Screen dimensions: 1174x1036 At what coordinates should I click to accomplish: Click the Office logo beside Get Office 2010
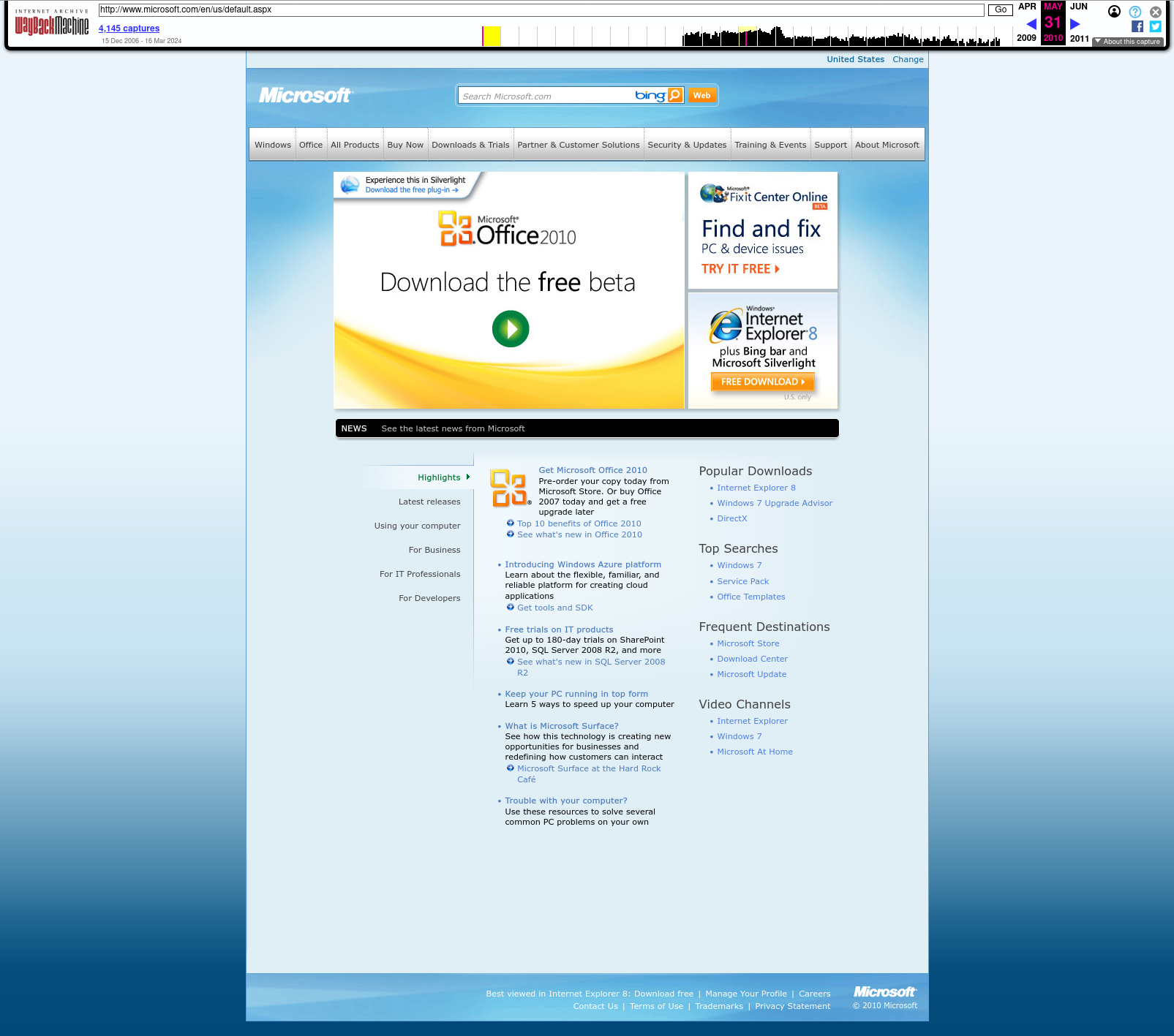click(x=509, y=488)
